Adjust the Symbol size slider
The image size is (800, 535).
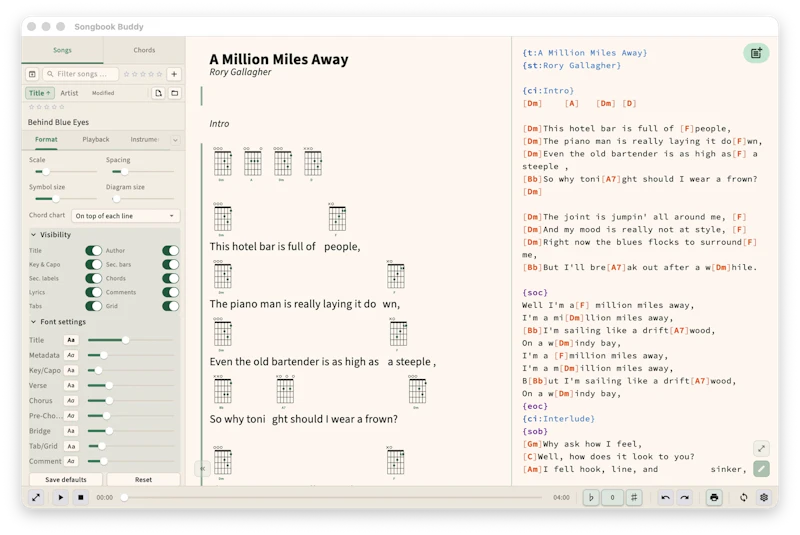pos(65,199)
